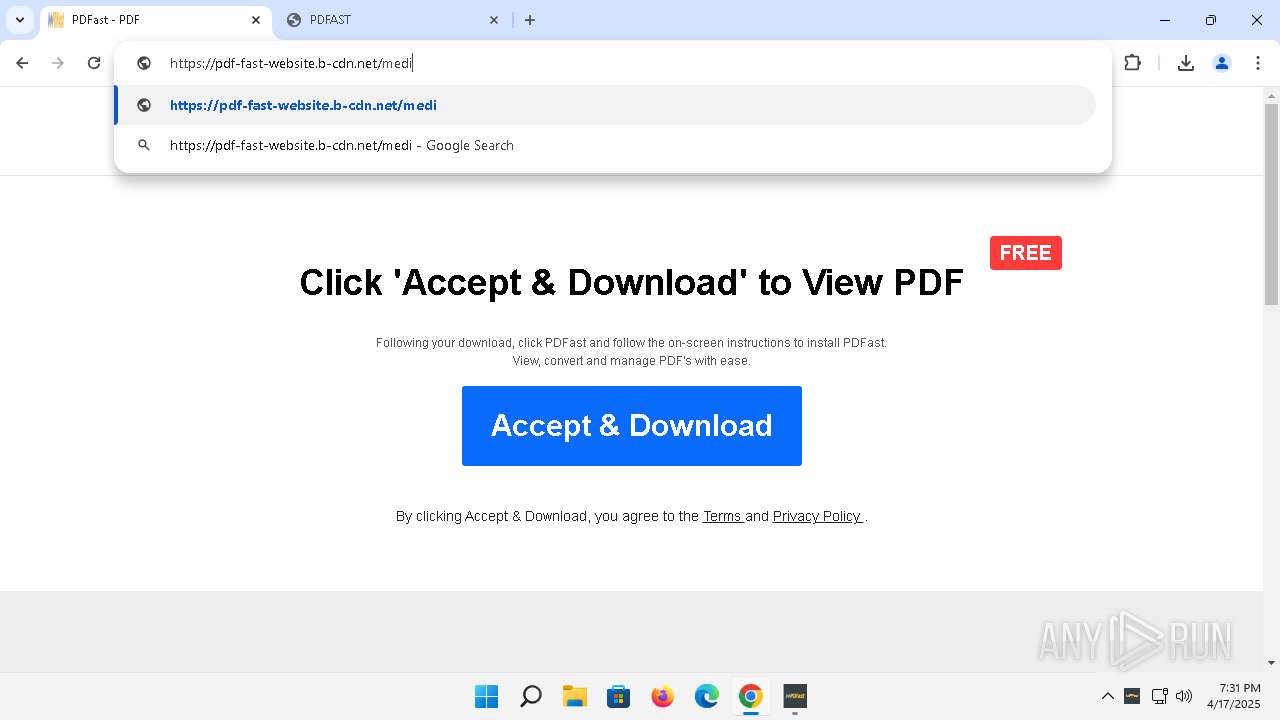Show hidden system tray icons
The image size is (1280, 720).
1108,696
